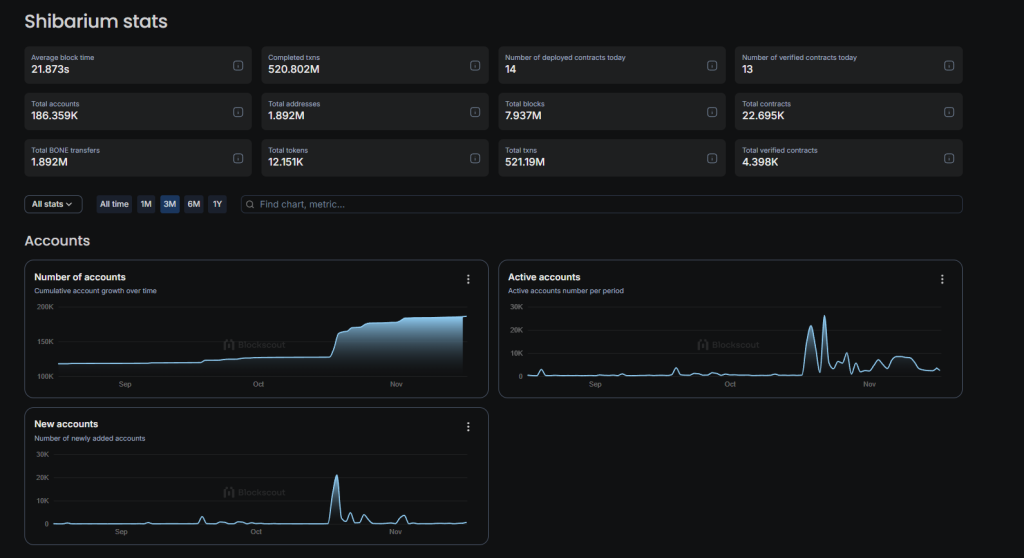The width and height of the screenshot is (1024, 558).
Task: Open the New accounts chart title
Action: click(x=66, y=424)
